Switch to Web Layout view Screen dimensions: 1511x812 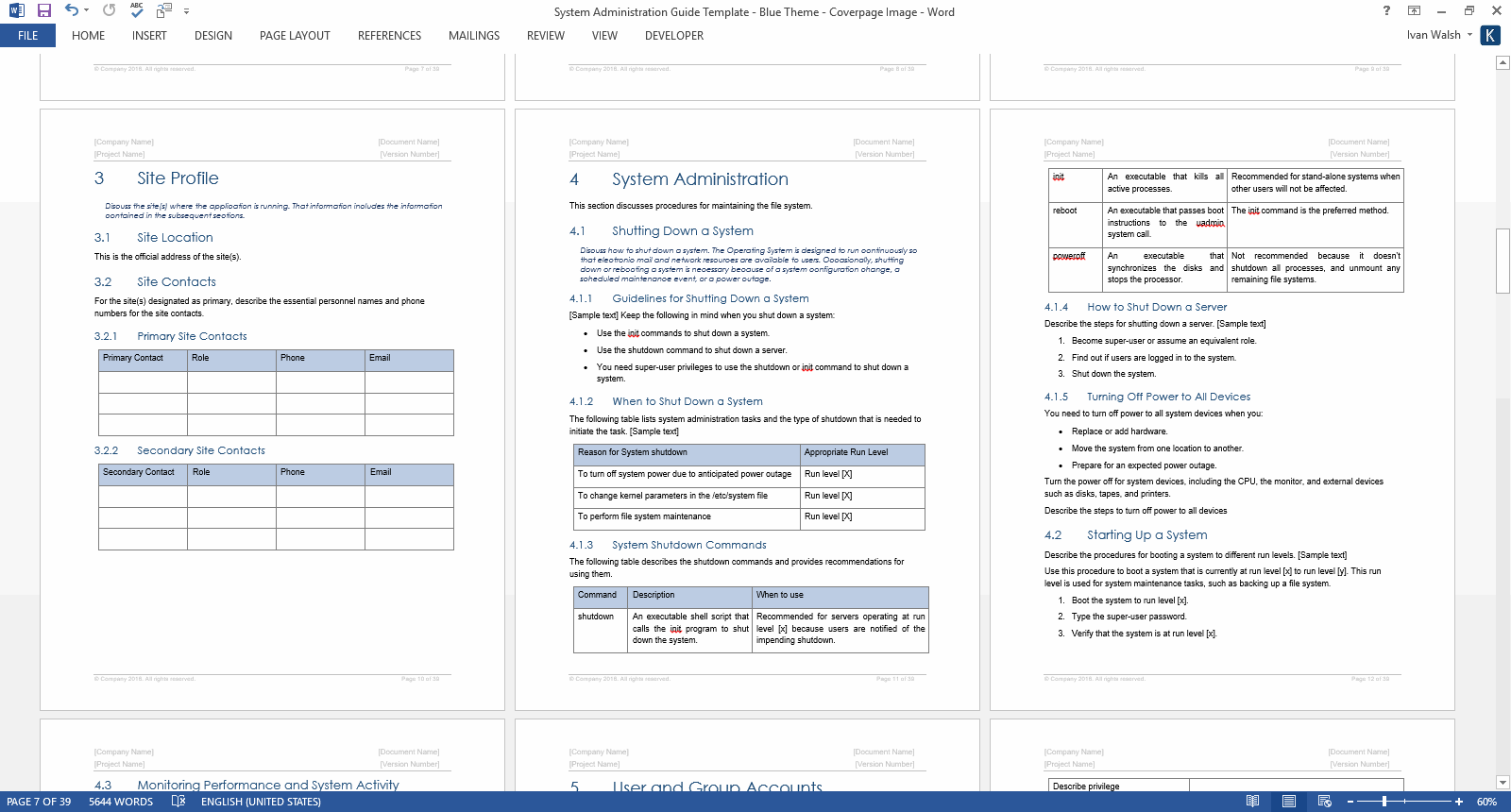[x=1324, y=802]
